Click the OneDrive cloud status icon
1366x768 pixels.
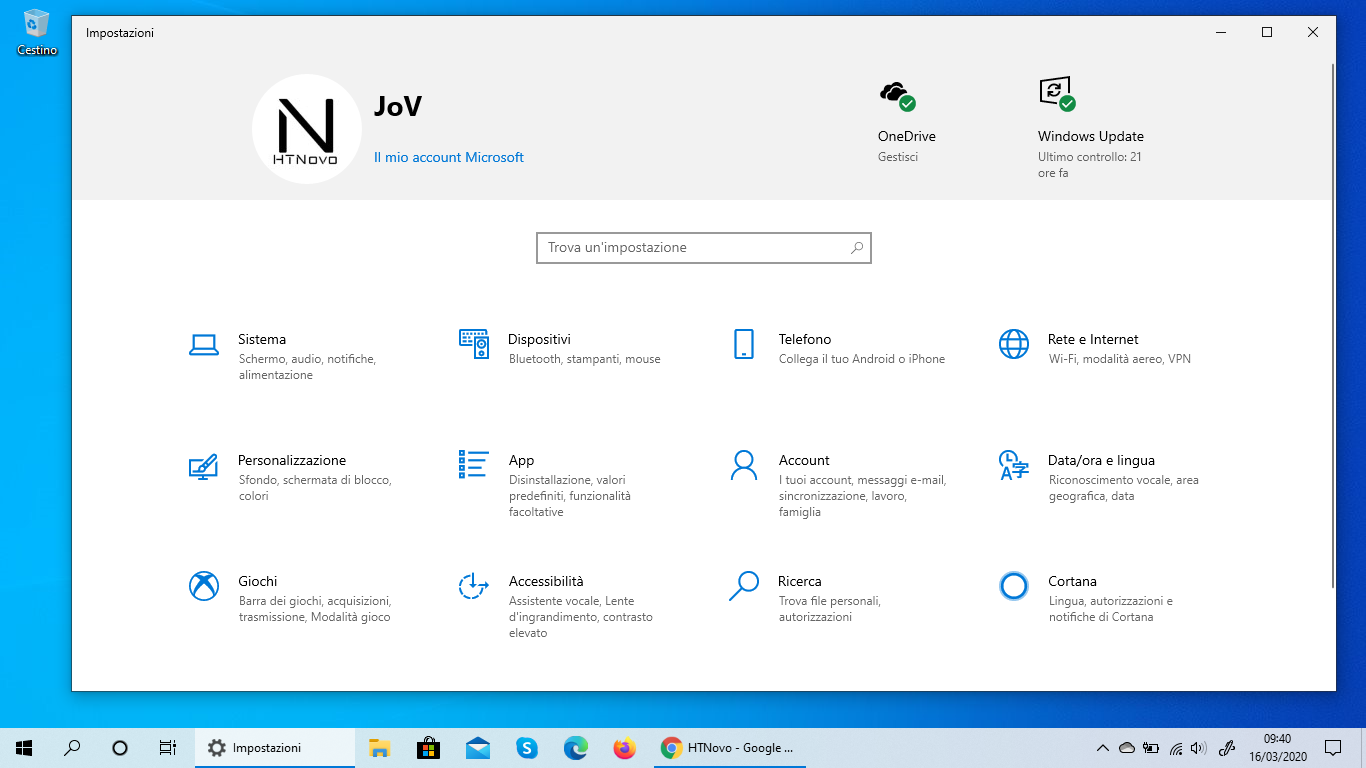pyautogui.click(x=897, y=96)
